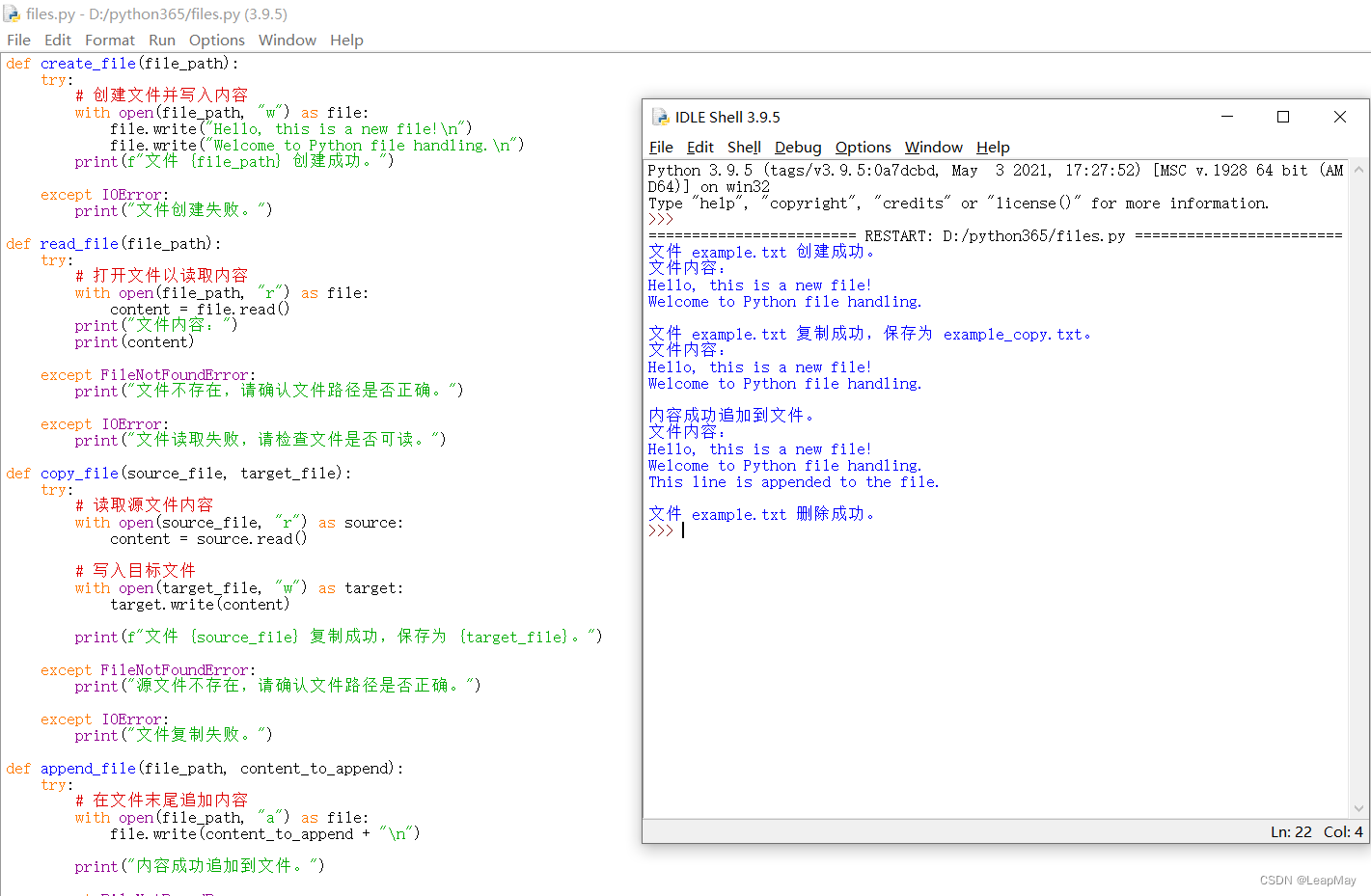Open Window menu in files.py editor

coord(288,40)
